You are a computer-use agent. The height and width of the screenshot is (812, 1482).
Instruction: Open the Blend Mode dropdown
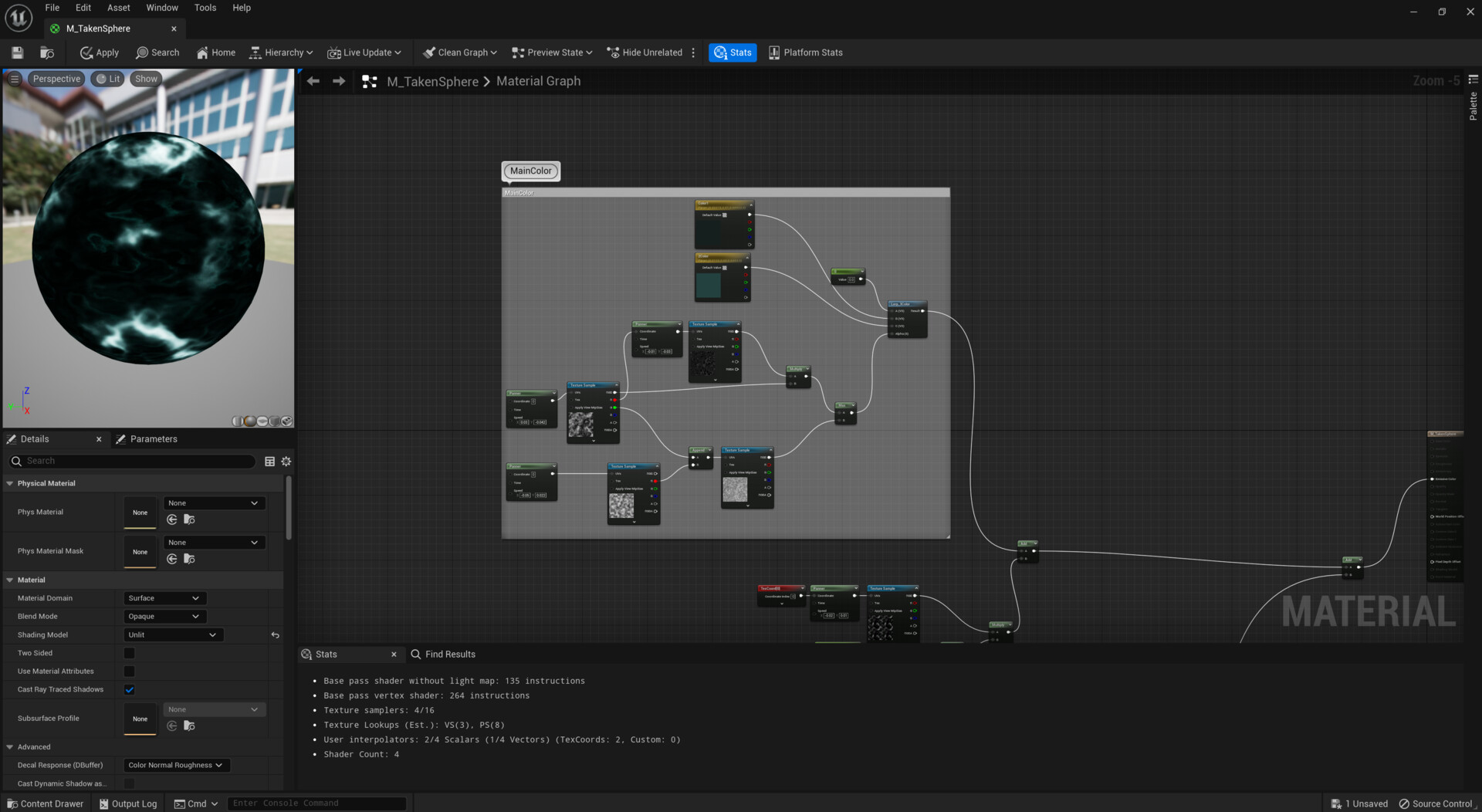tap(164, 617)
